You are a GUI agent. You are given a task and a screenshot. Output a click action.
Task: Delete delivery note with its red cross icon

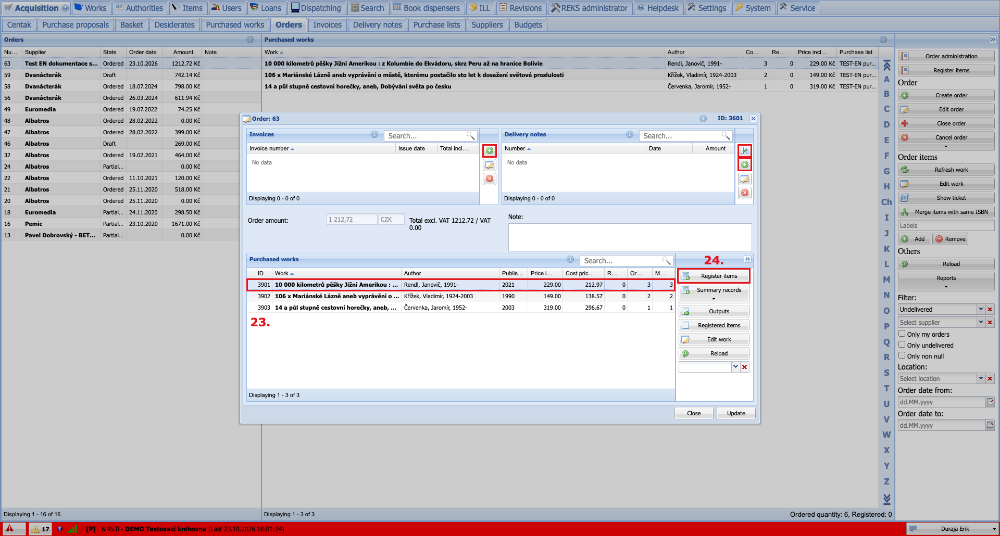[744, 192]
